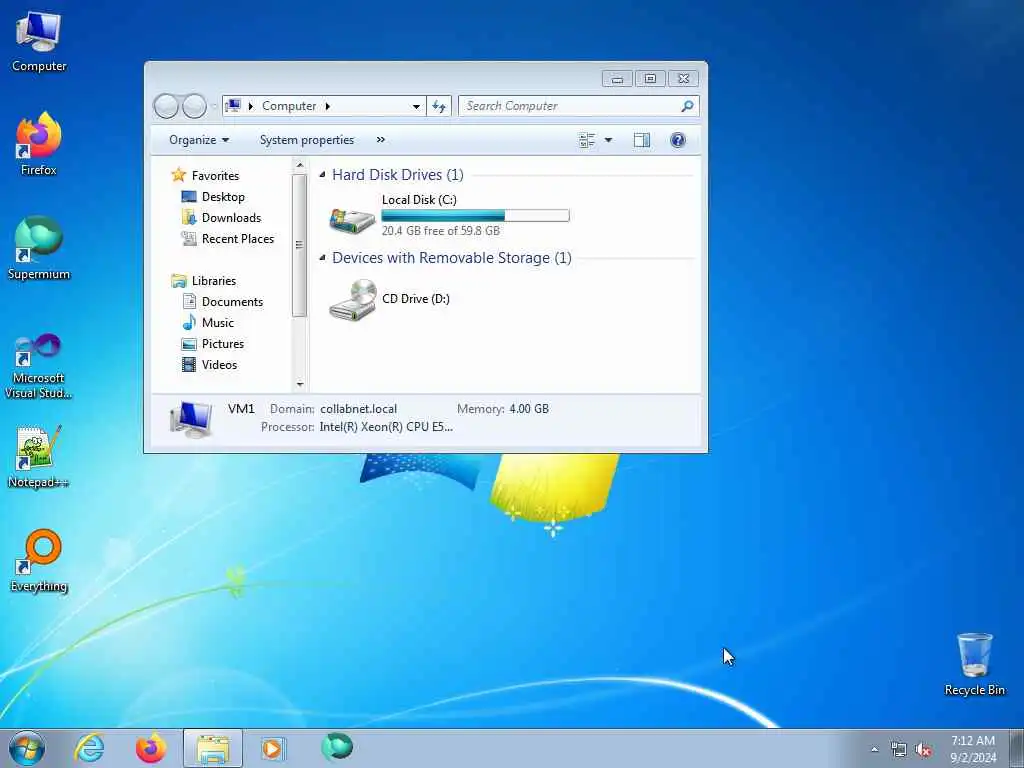The height and width of the screenshot is (768, 1024).
Task: Click the Explorer Forward navigation button
Action: pyautogui.click(x=194, y=106)
